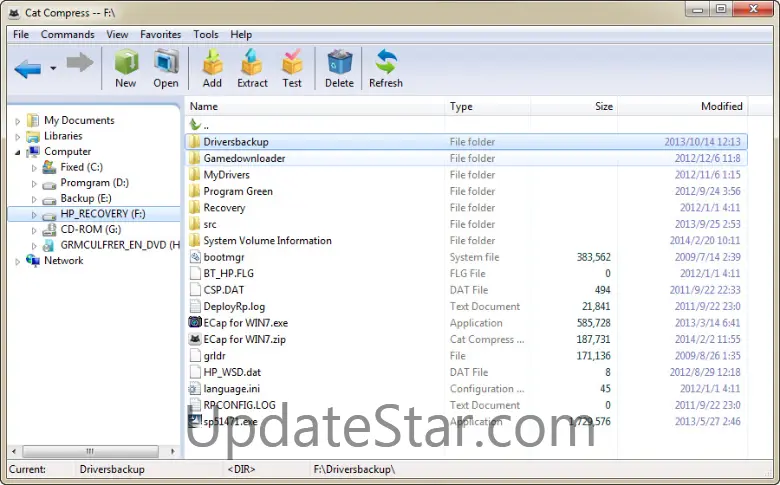780x485 pixels.
Task: Click the file name RPCONFIG.LOG
Action: 239,405
